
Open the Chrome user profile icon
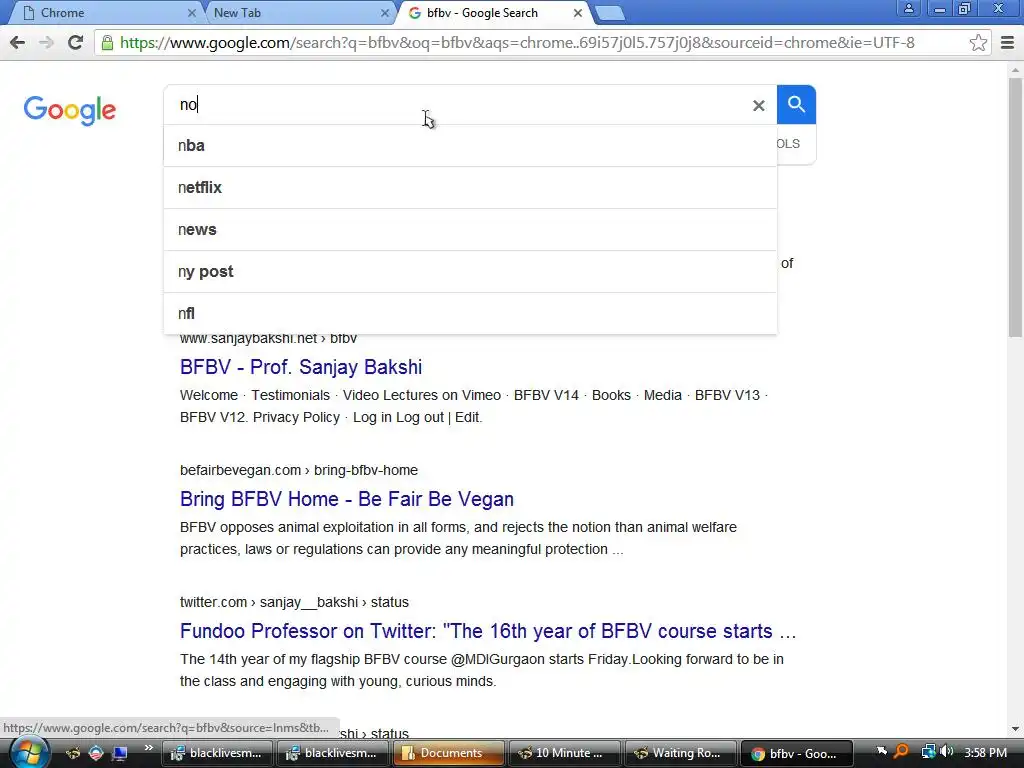tap(908, 8)
